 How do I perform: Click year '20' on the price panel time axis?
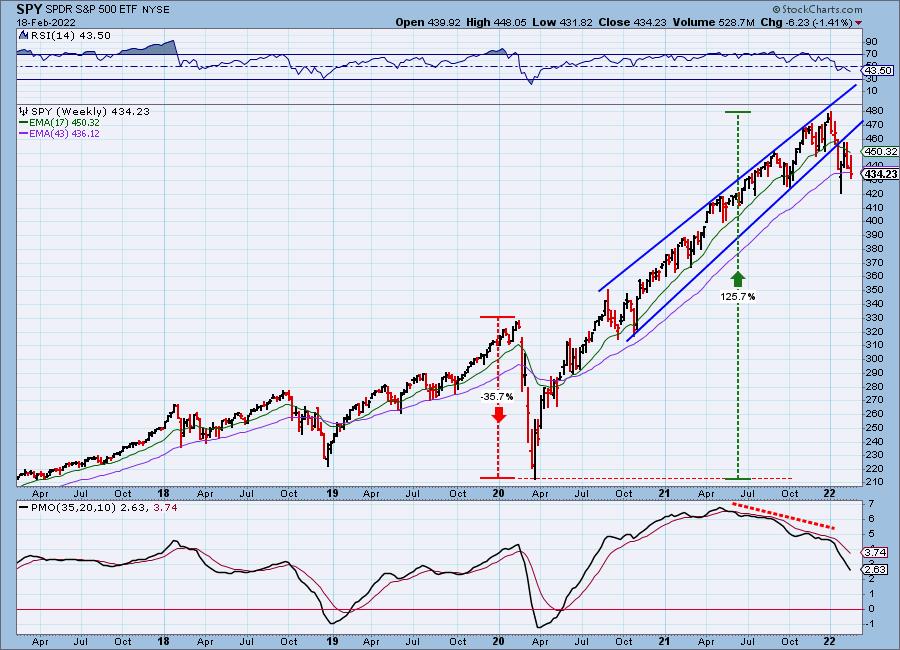(x=498, y=493)
